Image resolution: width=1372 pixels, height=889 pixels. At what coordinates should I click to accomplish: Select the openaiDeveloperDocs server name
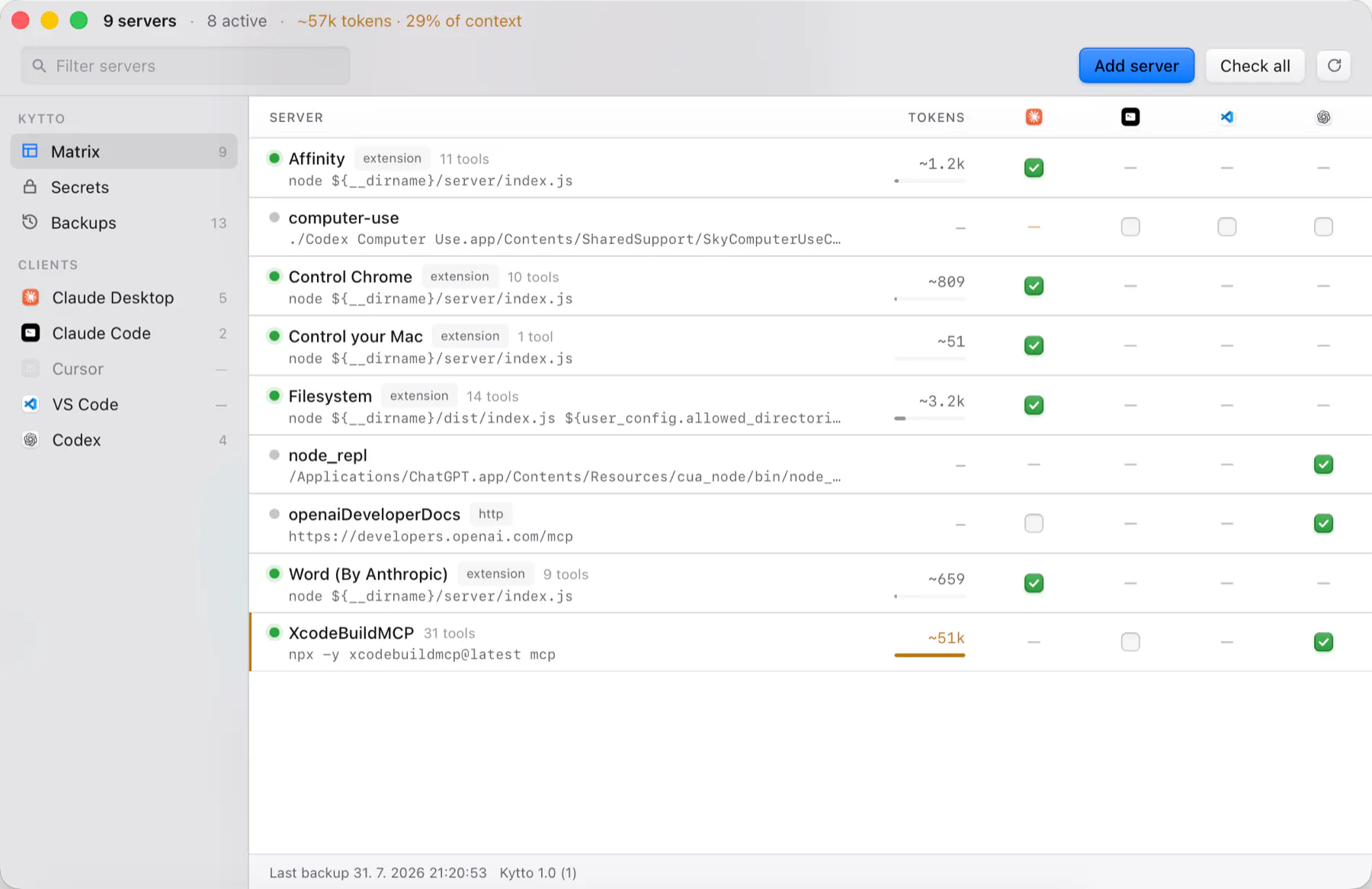tap(374, 515)
